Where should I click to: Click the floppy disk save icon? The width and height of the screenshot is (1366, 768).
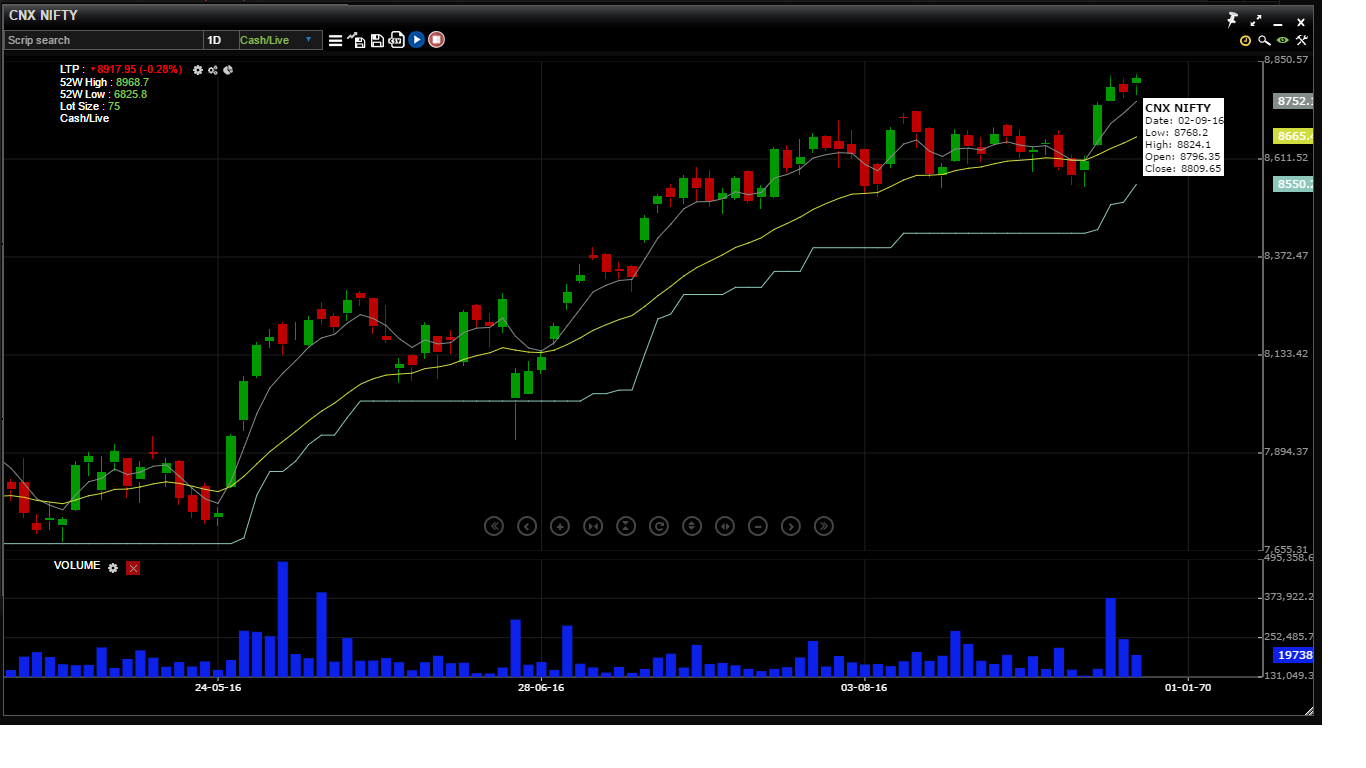click(377, 40)
